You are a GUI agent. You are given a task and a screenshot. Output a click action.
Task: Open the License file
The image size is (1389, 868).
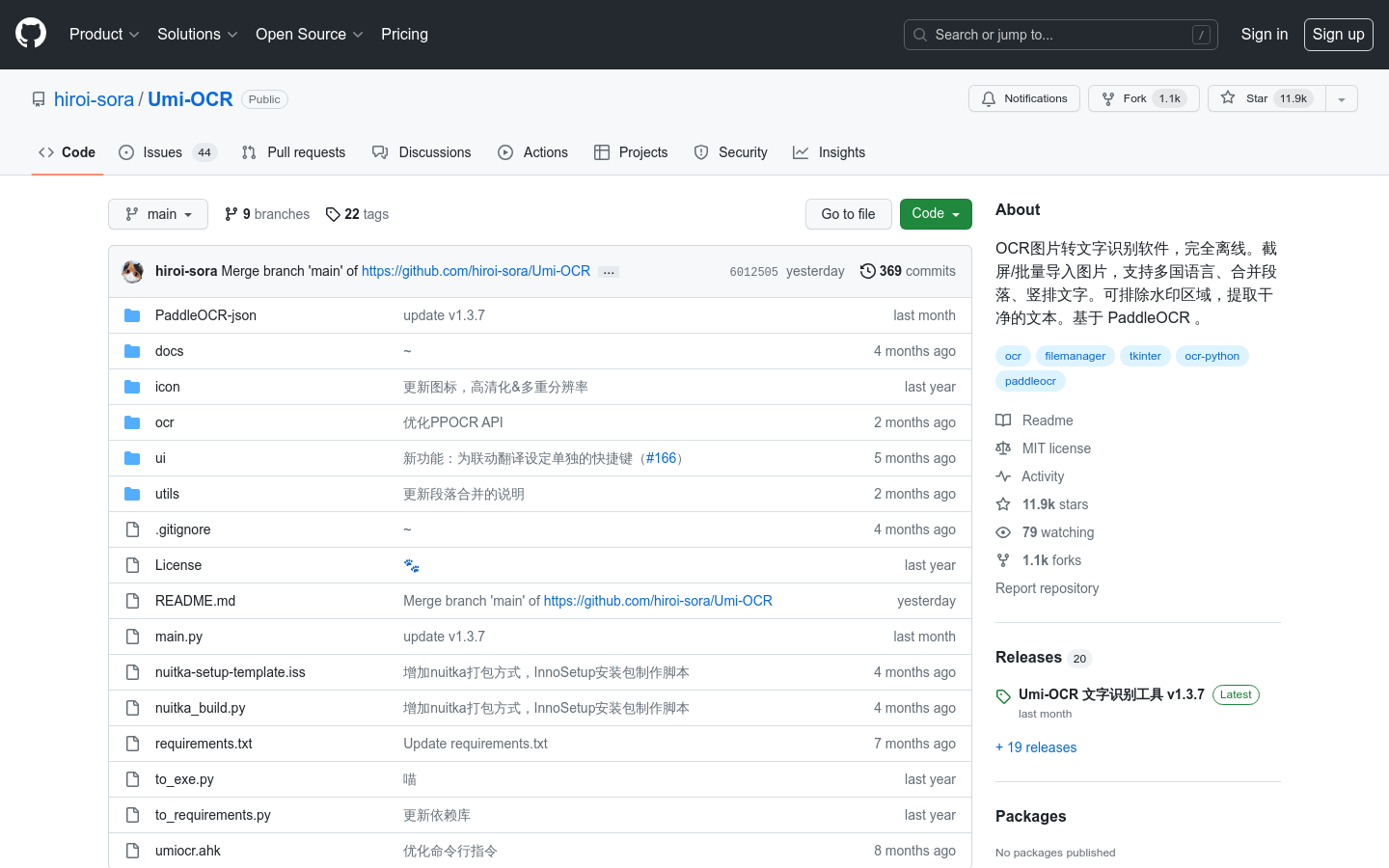pyautogui.click(x=178, y=565)
